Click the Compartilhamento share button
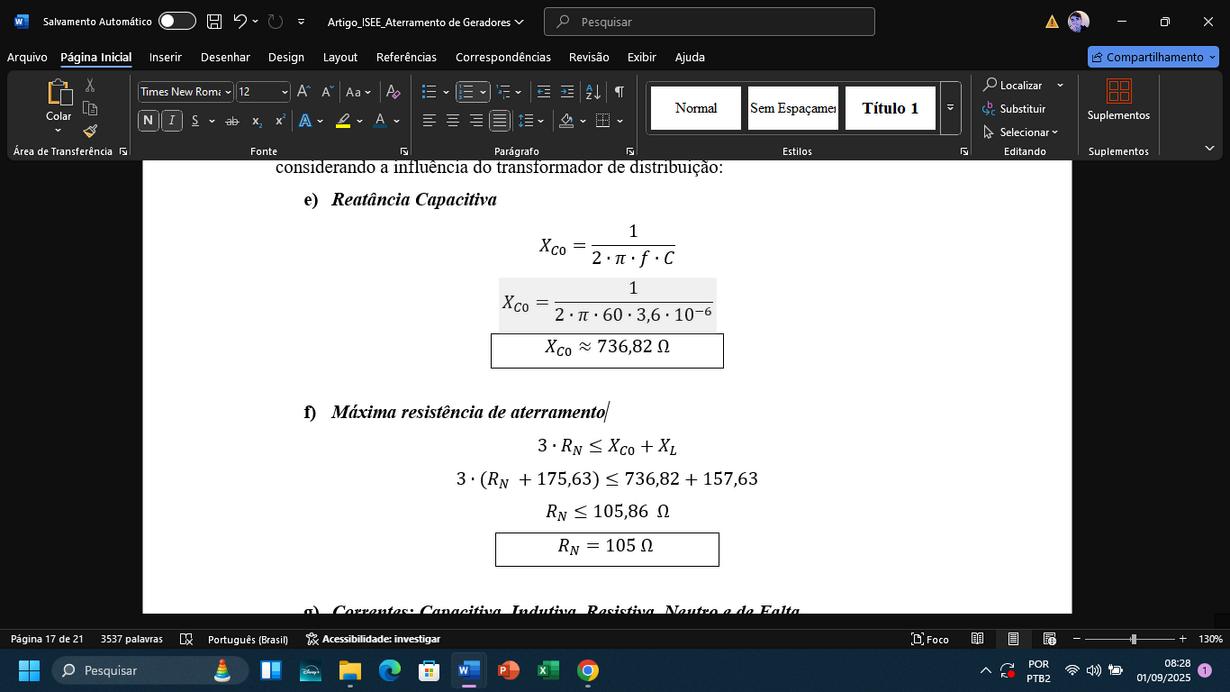1230x692 pixels. click(1153, 57)
